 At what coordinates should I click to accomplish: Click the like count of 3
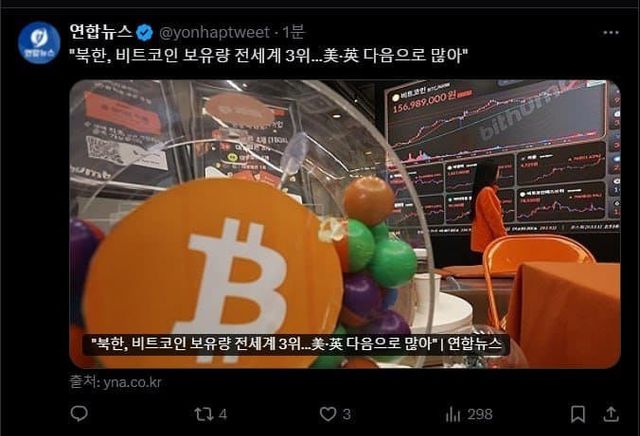347,415
